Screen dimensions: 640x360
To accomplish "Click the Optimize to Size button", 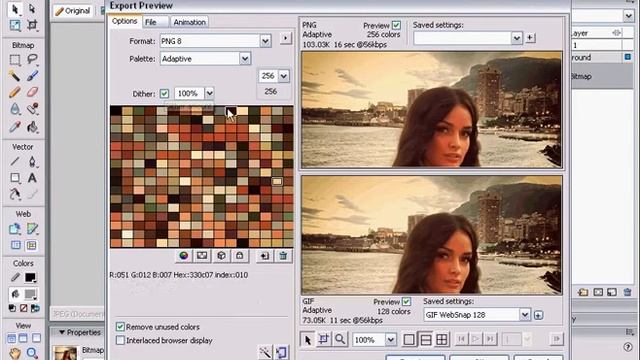I will (282, 352).
